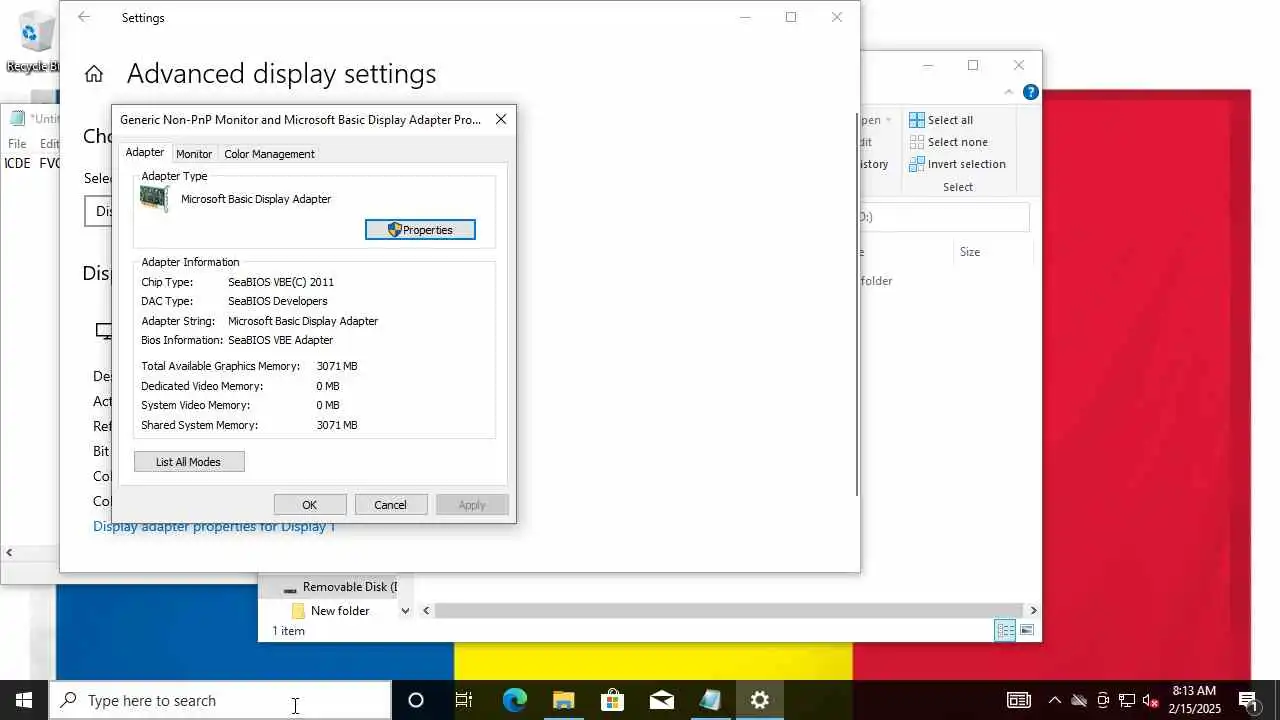The image size is (1280, 720).
Task: Close the adapter properties dialog
Action: 501,119
